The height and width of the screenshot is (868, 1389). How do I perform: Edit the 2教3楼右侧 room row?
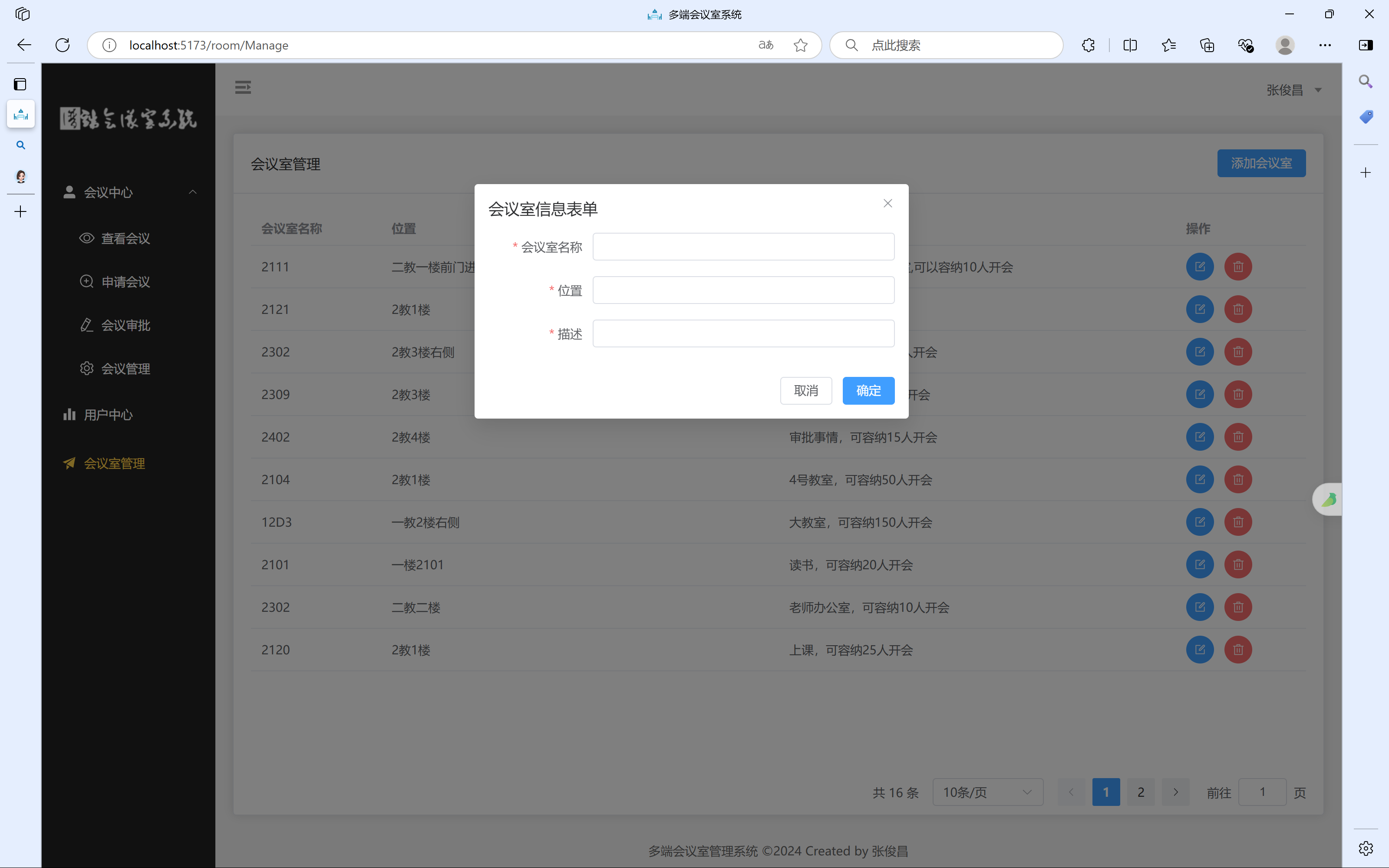[x=1200, y=352]
